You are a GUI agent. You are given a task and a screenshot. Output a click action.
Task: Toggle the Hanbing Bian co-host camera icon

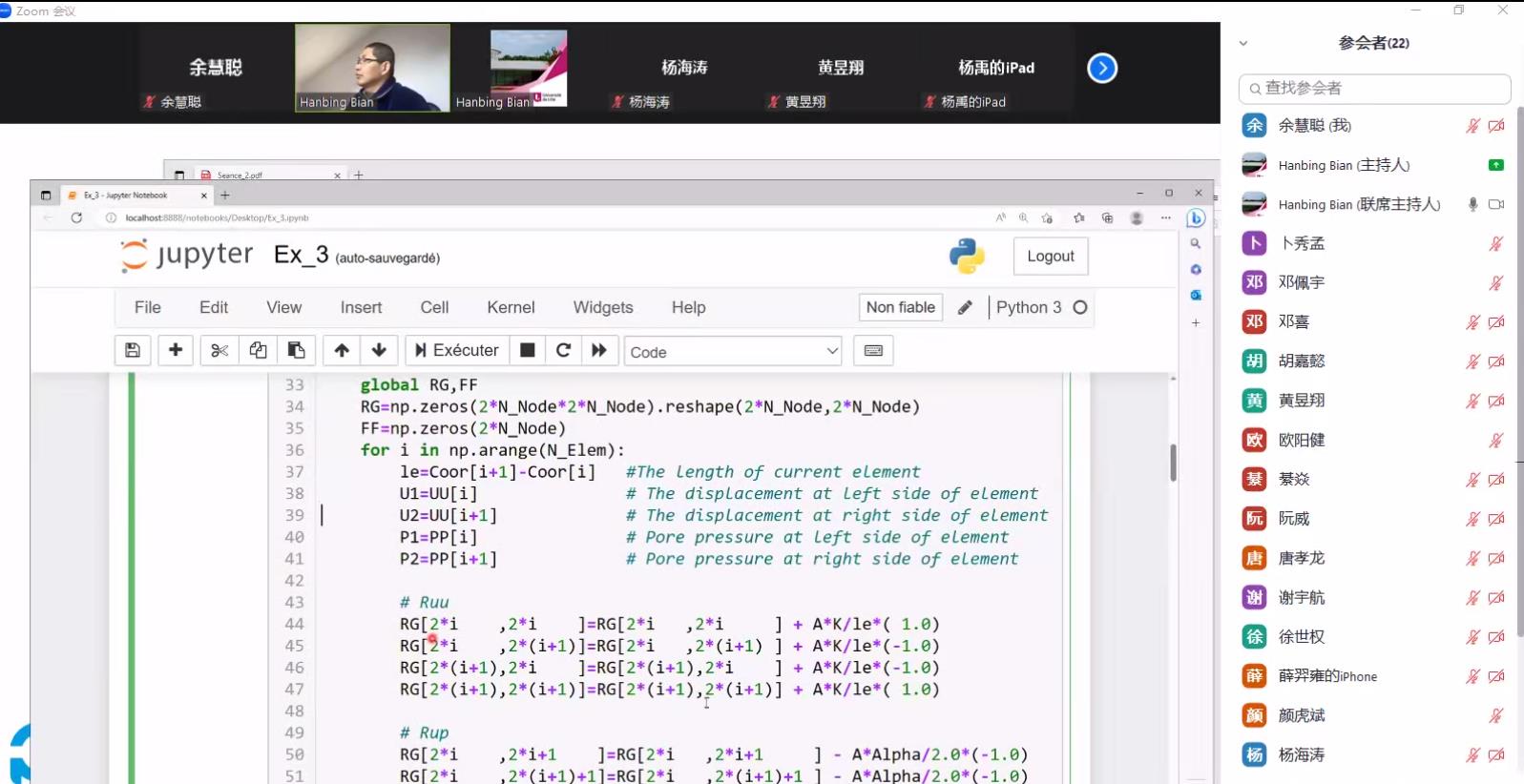(1496, 204)
